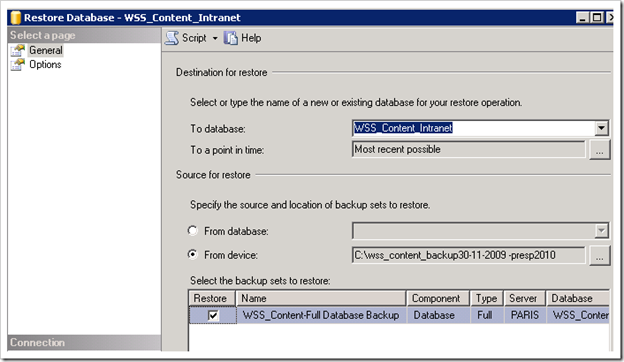Click the Type column header

(487, 298)
